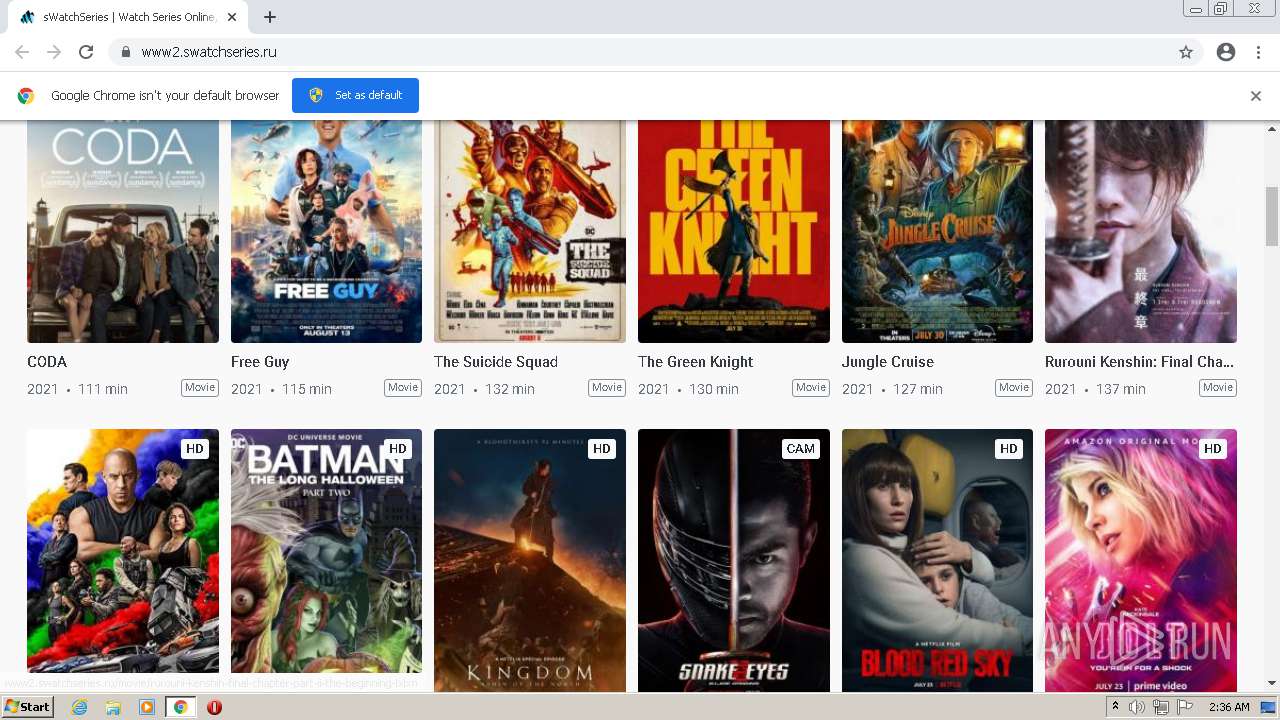This screenshot has height=720, width=1280.
Task: Dismiss the default browser notification bar
Action: coord(1256,96)
